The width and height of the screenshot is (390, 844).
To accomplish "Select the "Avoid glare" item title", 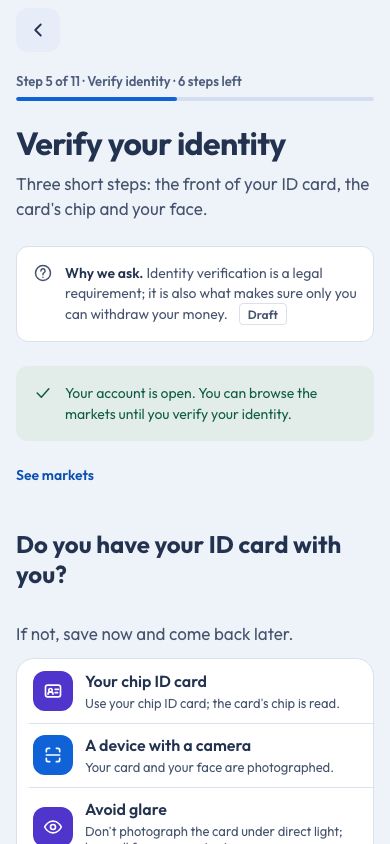I will pyautogui.click(x=126, y=810).
